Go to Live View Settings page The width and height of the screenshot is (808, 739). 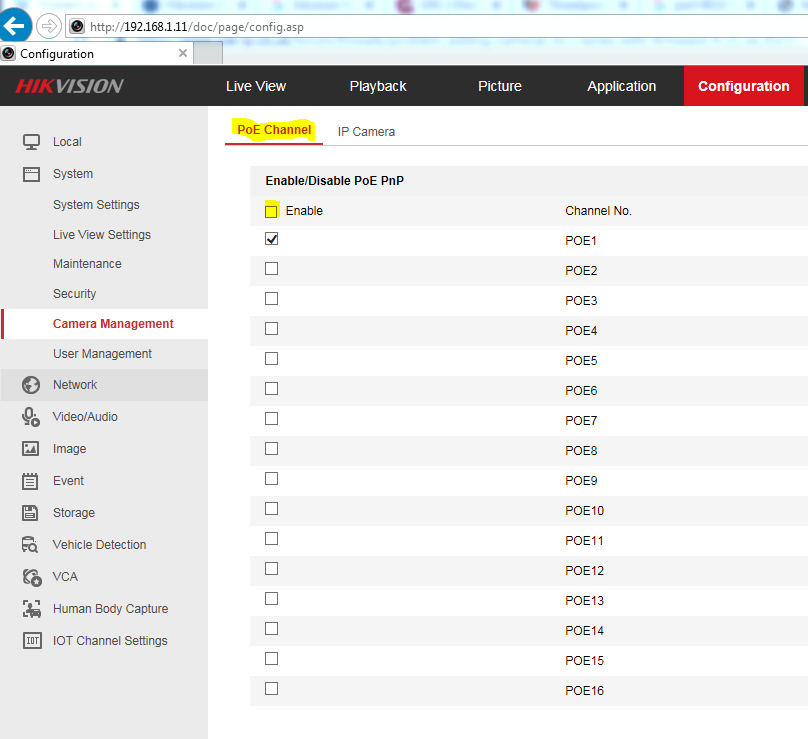click(102, 235)
